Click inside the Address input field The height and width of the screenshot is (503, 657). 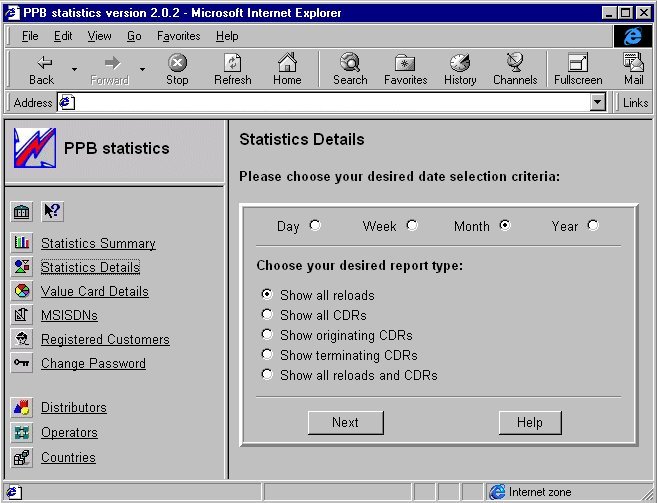tap(331, 102)
